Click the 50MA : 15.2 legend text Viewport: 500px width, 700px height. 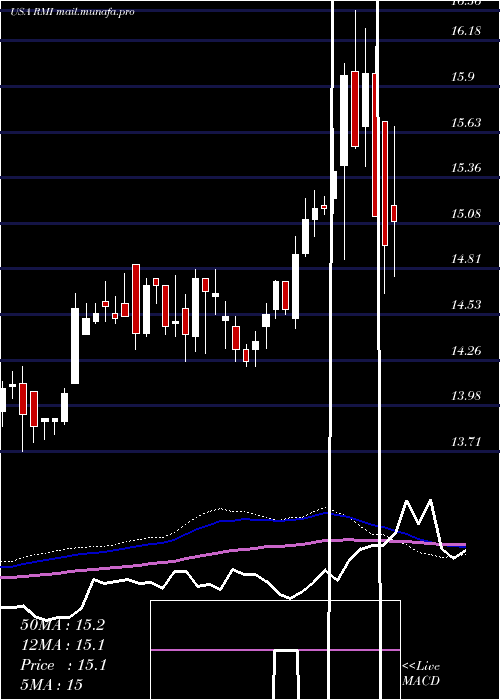[62, 625]
